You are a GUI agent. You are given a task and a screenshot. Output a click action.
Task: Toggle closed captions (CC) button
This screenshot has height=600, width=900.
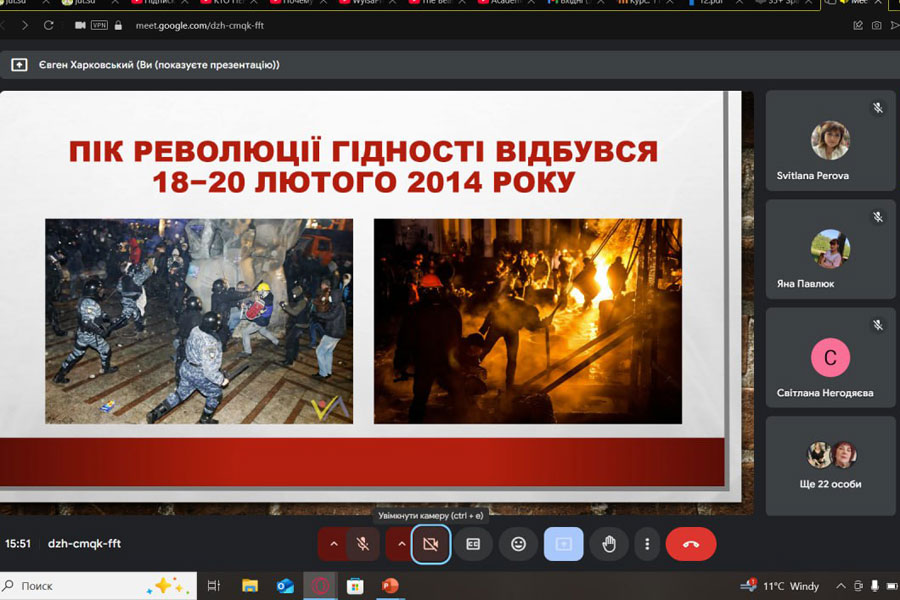473,544
